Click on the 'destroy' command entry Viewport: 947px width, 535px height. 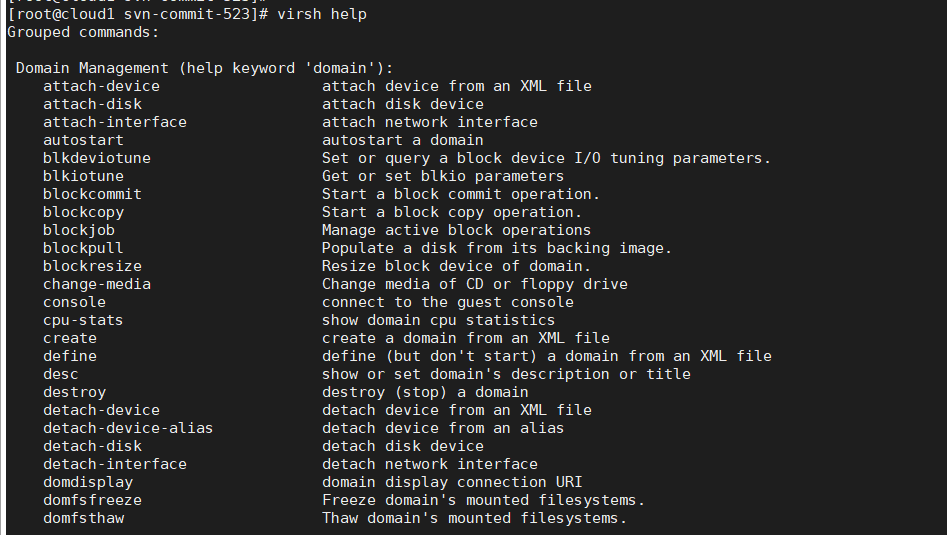[x=74, y=392]
